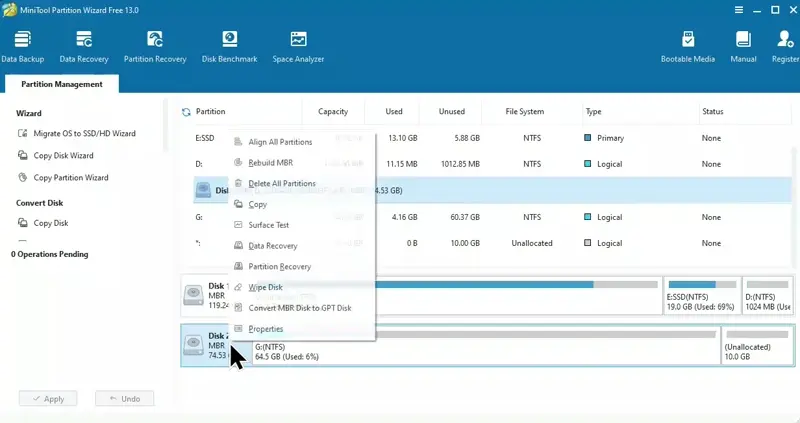Click the Convert Disk section heading
800x423 pixels.
[x=39, y=203]
